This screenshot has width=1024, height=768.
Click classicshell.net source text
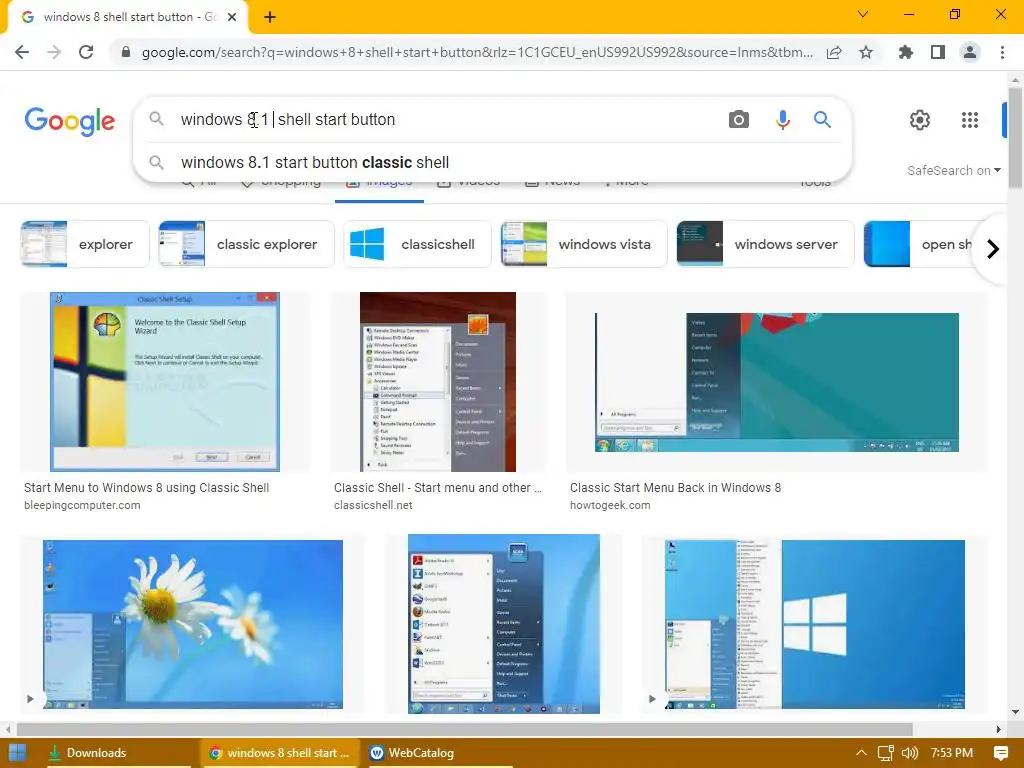373,505
